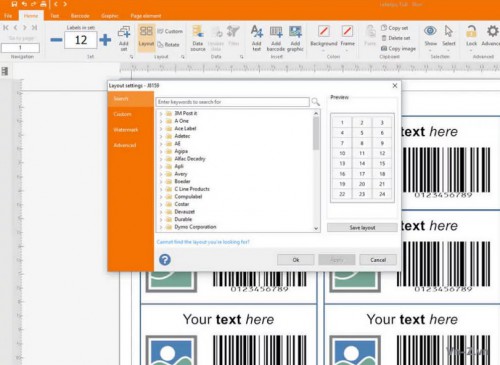
Task: Click Rotate in the Layout group
Action: click(168, 45)
